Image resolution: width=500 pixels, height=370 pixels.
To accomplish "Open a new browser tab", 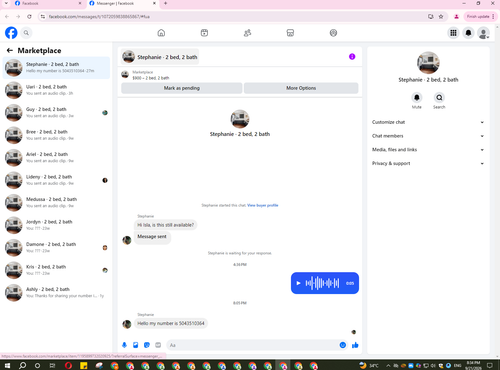I will [165, 3].
